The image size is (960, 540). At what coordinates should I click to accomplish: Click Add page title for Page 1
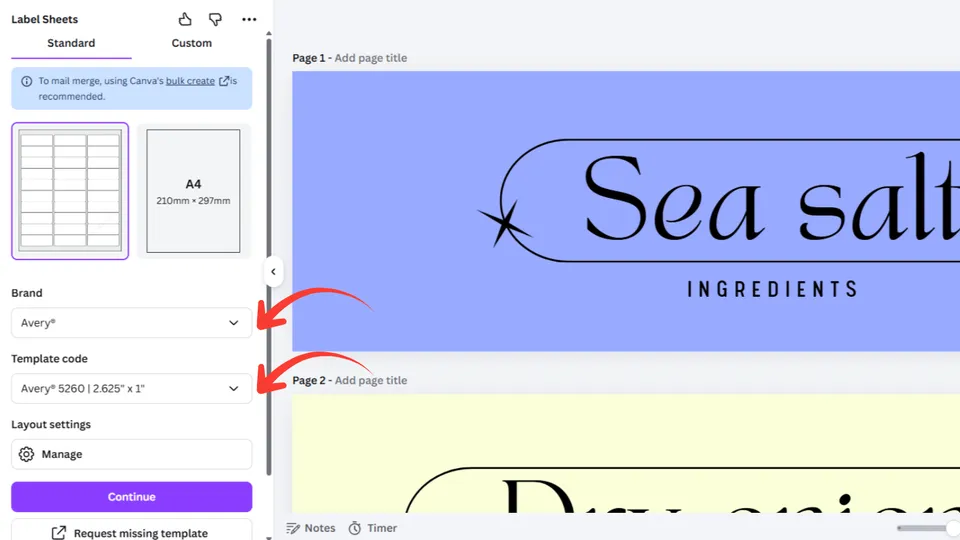tap(370, 58)
